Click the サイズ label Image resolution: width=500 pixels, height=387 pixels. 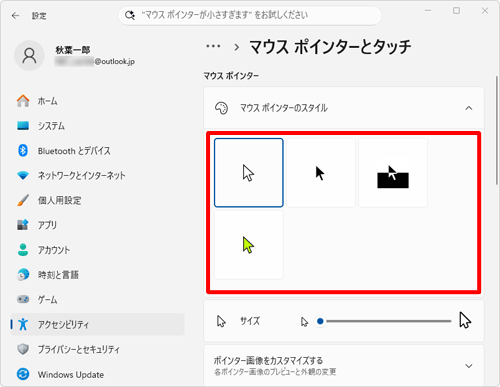(x=250, y=321)
